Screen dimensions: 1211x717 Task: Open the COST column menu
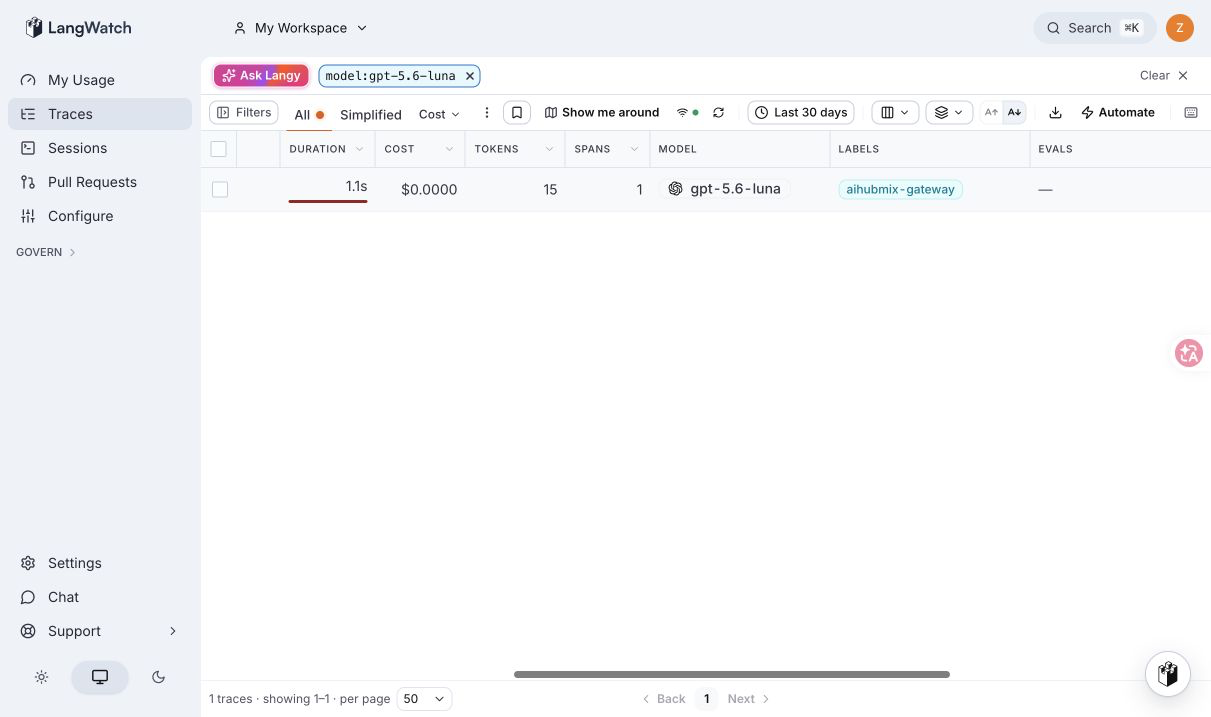(449, 149)
